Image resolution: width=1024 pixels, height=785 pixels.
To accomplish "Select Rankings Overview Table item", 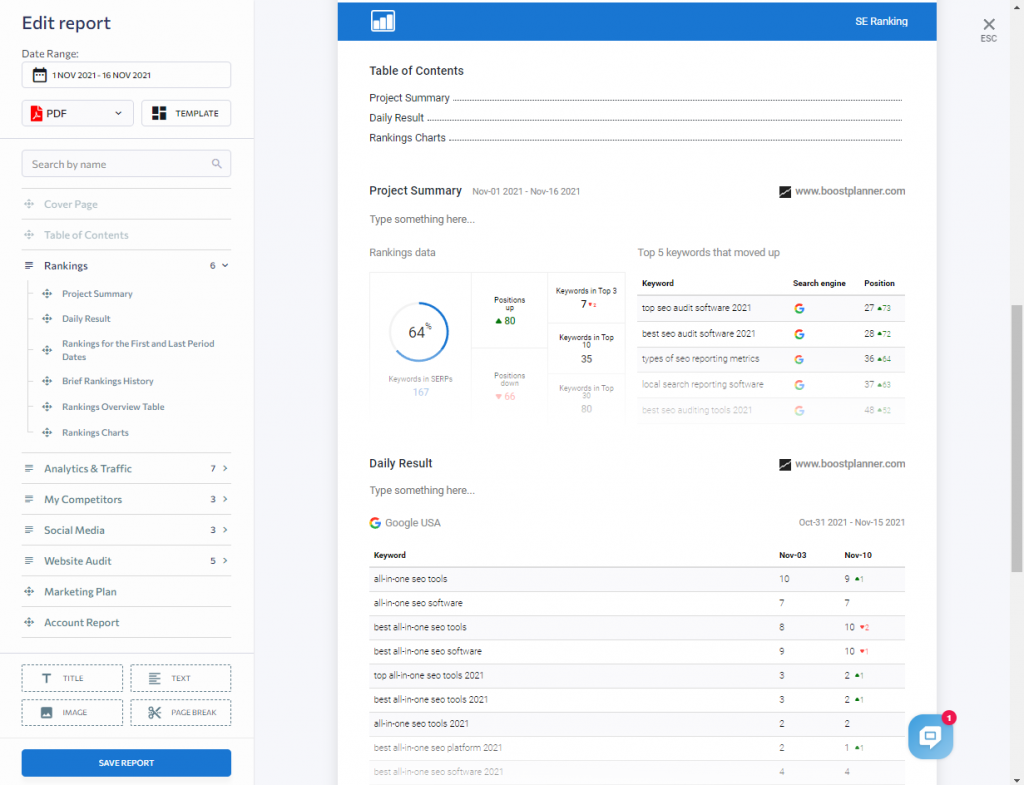I will pos(113,407).
